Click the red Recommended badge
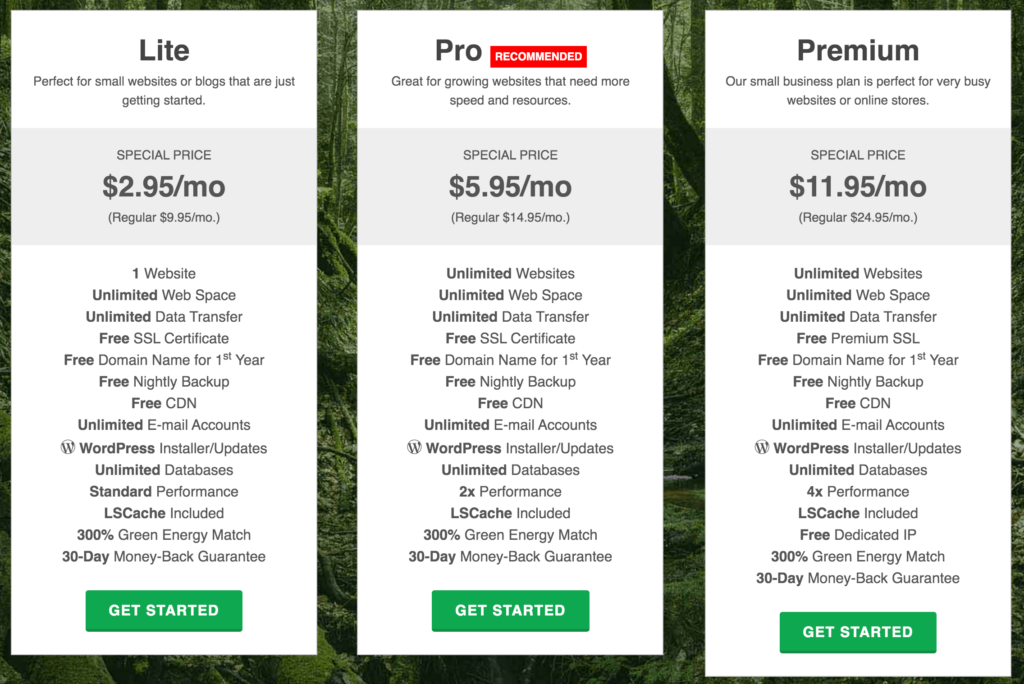Screen dimensions: 1024x684 pyautogui.click(x=538, y=56)
